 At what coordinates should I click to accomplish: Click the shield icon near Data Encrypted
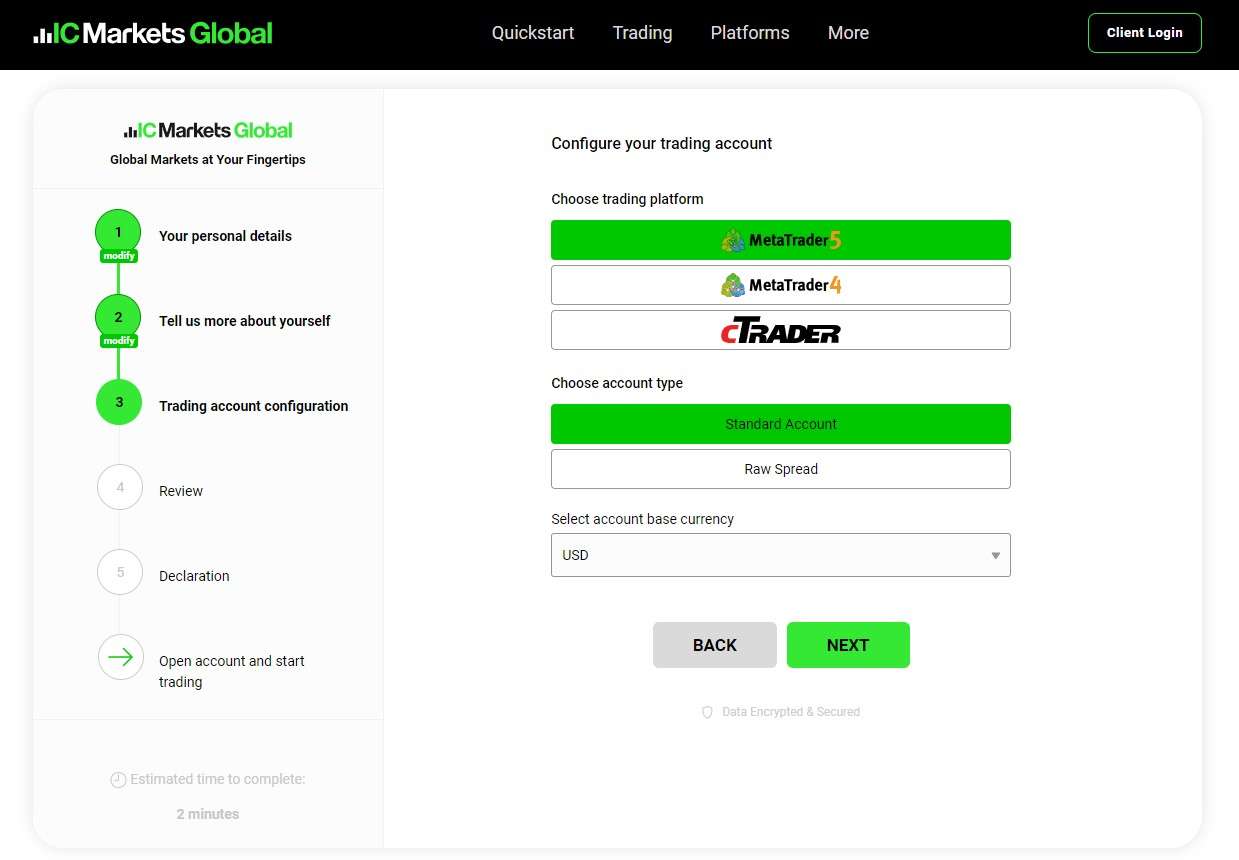[707, 712]
